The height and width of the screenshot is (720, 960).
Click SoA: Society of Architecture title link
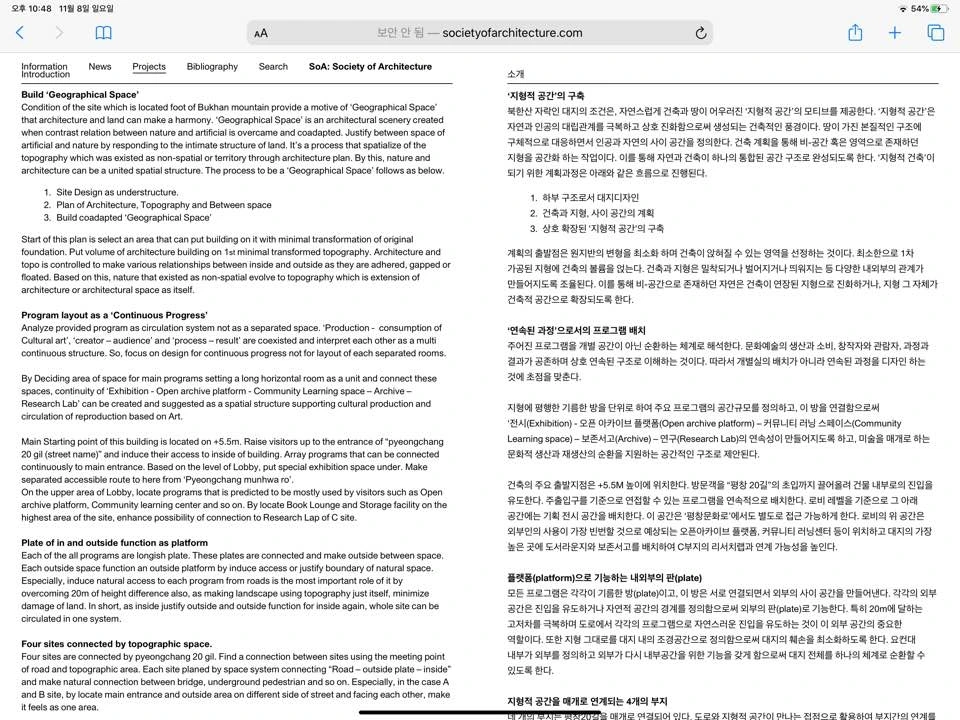[x=370, y=66]
